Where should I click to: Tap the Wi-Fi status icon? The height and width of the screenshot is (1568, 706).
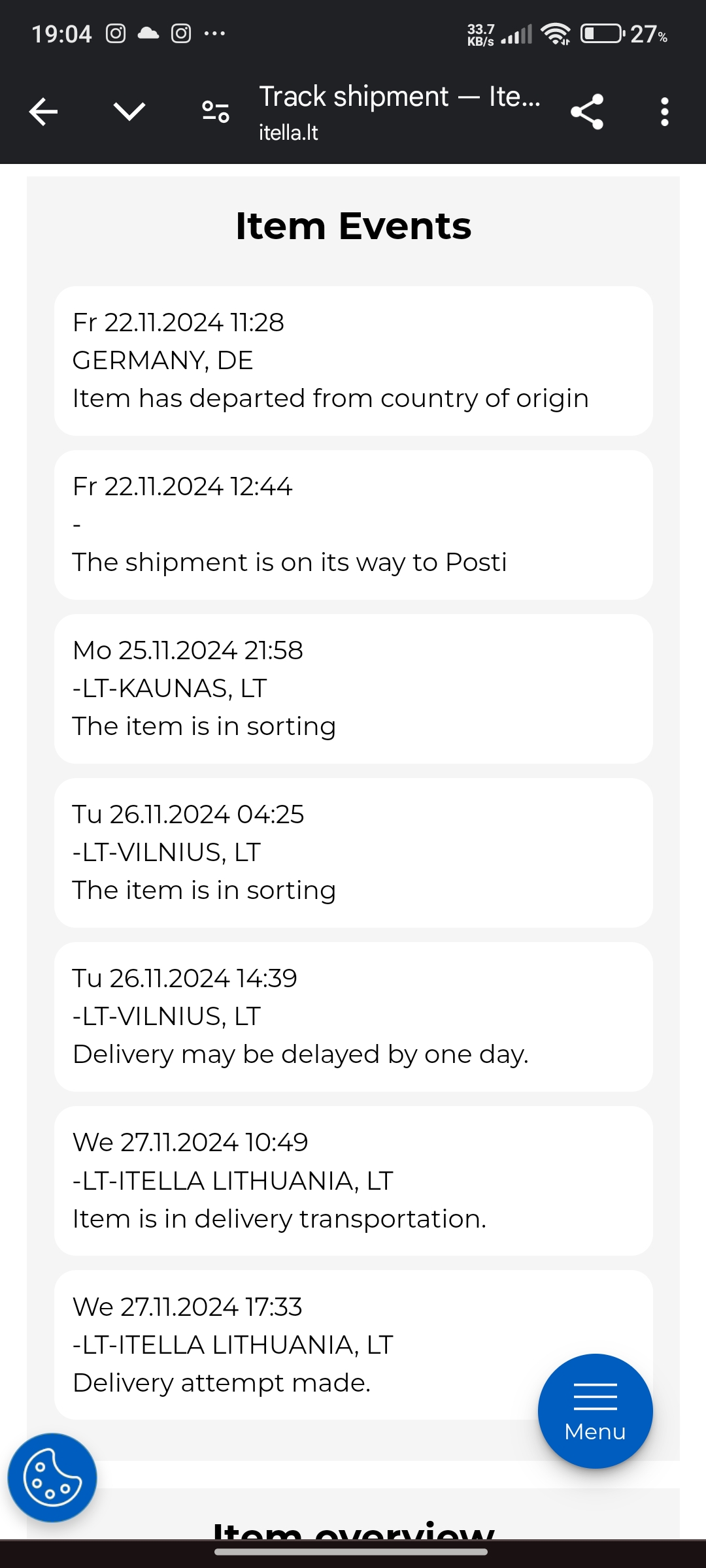point(555,33)
